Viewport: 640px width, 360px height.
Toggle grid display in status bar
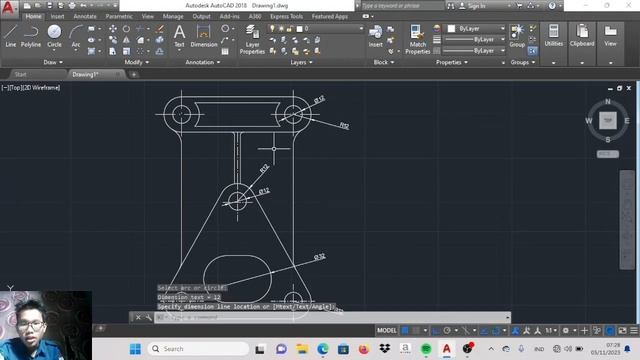tap(405, 330)
